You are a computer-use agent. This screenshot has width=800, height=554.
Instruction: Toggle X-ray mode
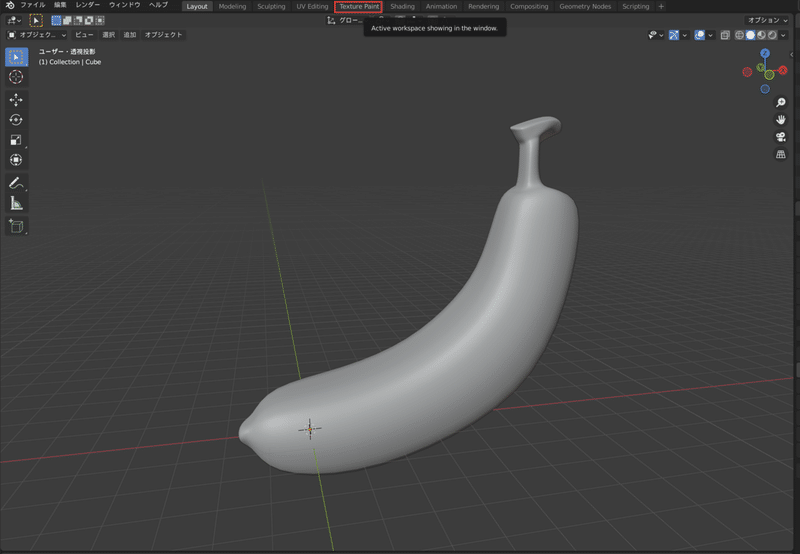(725, 35)
